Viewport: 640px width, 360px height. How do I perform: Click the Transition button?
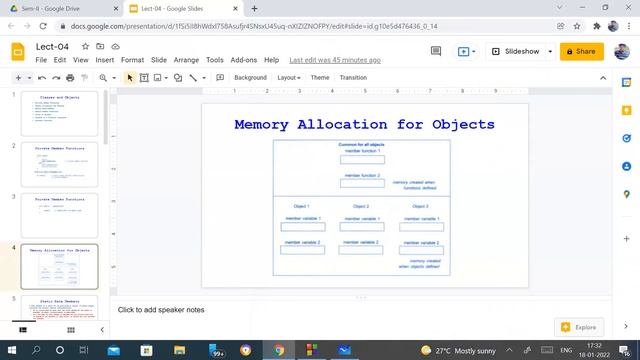pyautogui.click(x=353, y=78)
